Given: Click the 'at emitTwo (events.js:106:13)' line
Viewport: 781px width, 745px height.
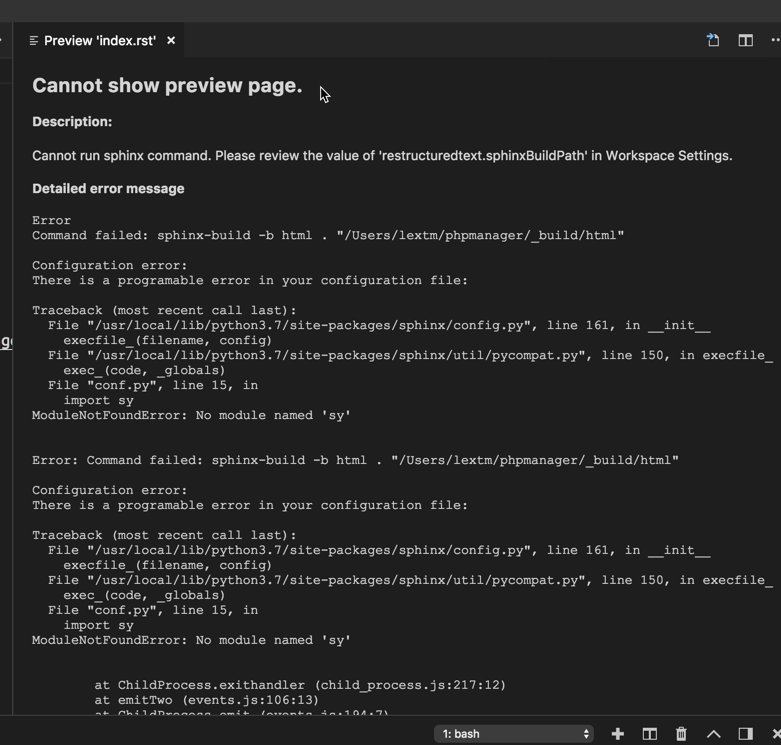Looking at the screenshot, I should point(206,700).
